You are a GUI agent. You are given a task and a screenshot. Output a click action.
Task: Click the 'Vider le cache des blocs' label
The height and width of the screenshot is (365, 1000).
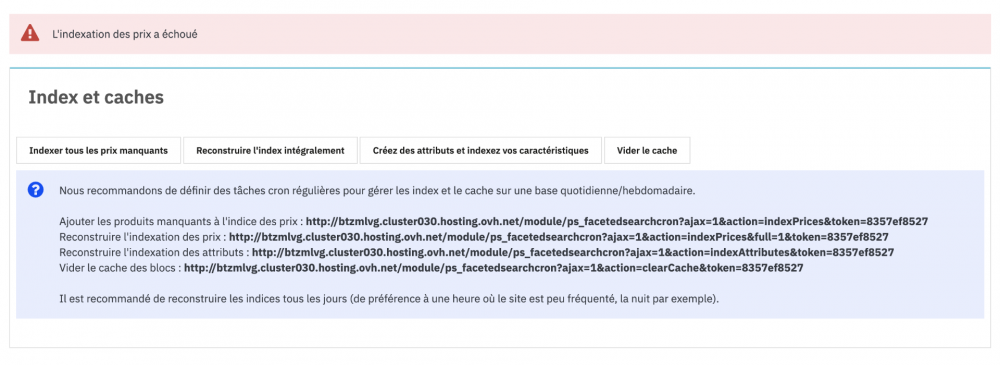pyautogui.click(x=121, y=268)
